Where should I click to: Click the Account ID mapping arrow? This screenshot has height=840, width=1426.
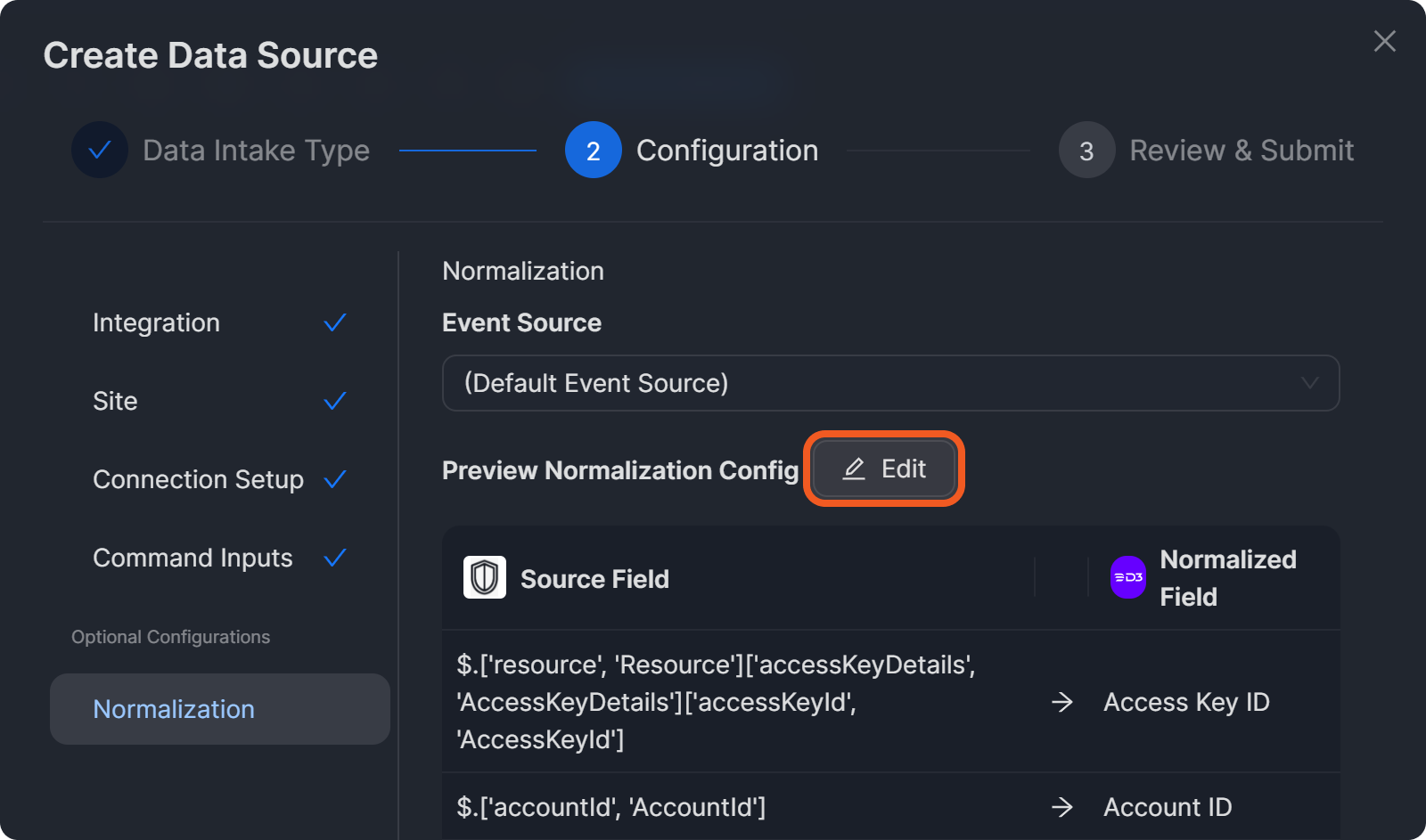tap(1061, 807)
